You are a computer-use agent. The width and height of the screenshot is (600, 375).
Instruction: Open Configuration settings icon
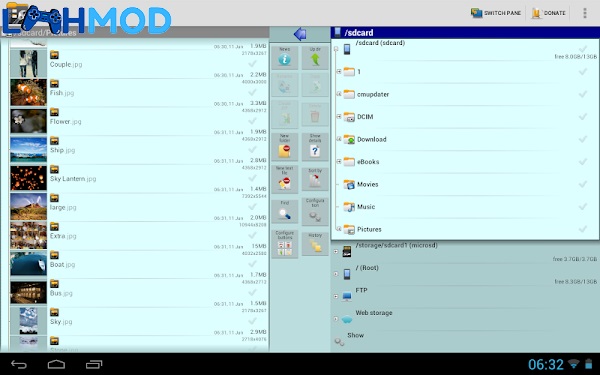315,211
